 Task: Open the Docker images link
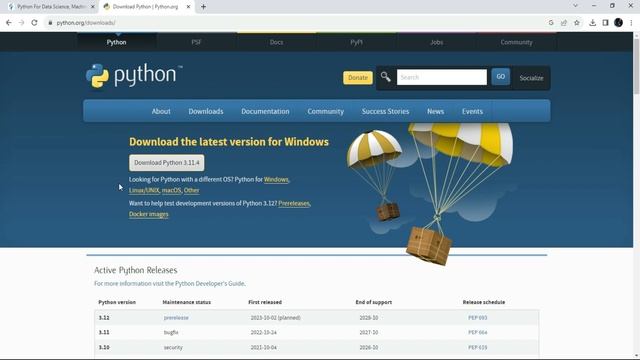(149, 214)
